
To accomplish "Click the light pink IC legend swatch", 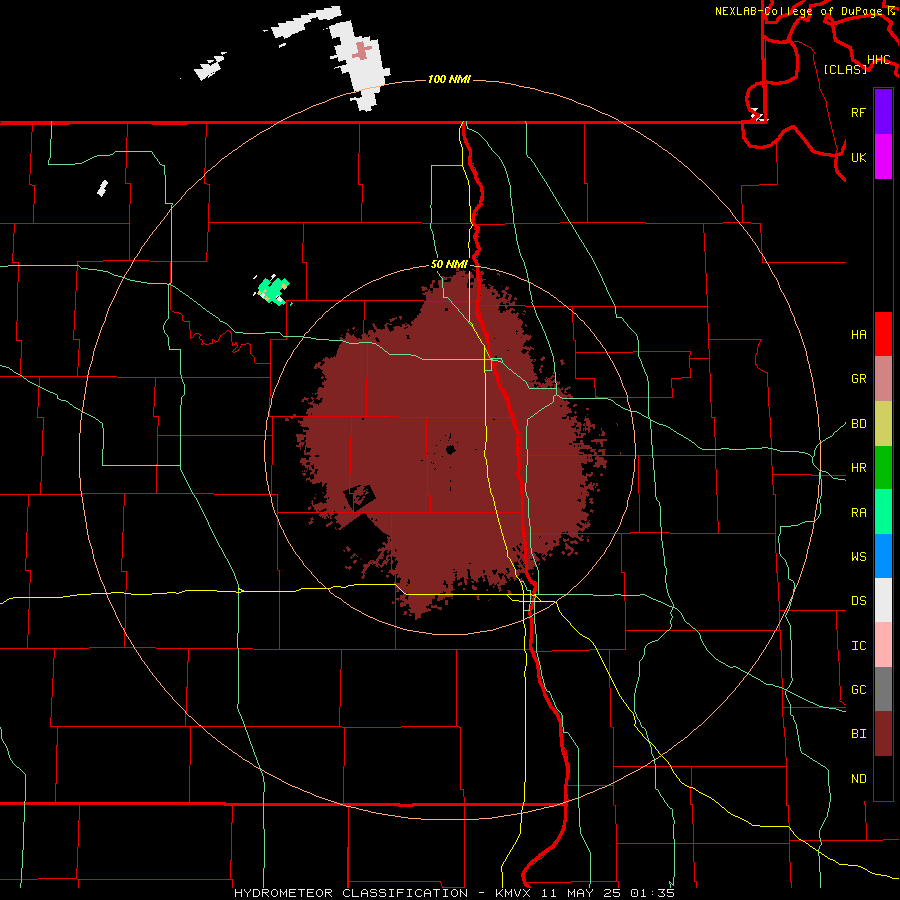I will (x=883, y=645).
